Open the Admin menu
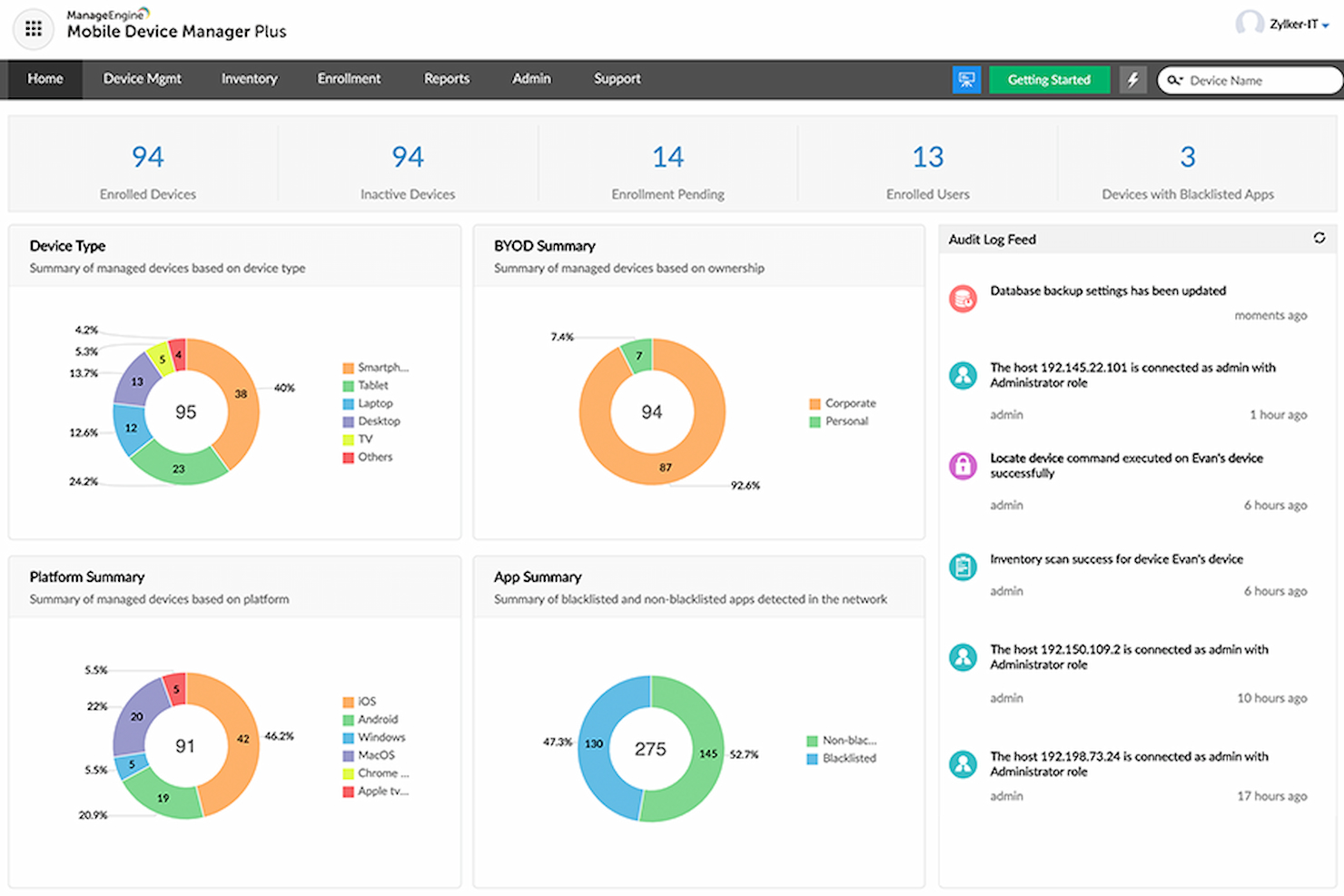 pyautogui.click(x=531, y=79)
